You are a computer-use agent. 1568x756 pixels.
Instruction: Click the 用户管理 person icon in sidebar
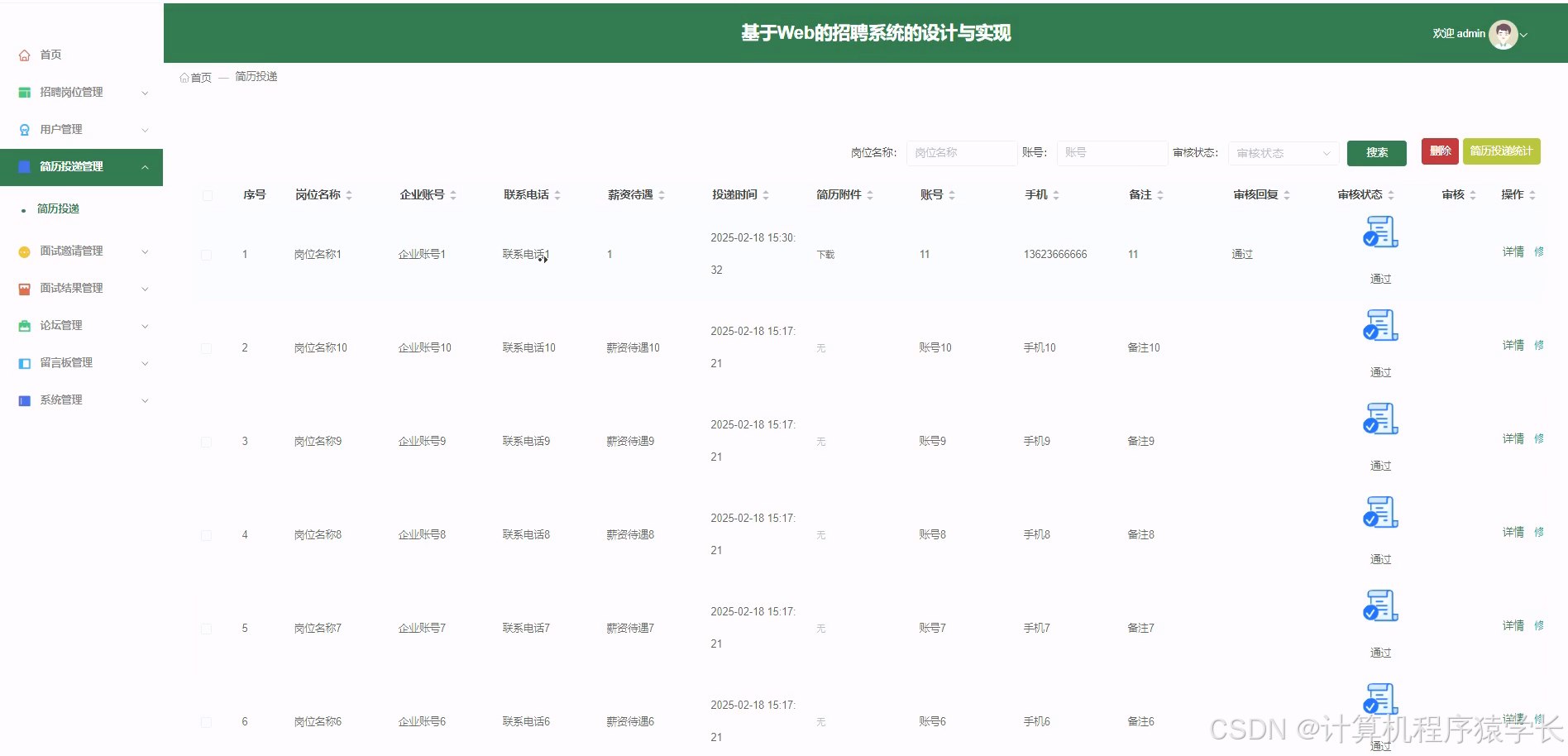click(x=23, y=129)
